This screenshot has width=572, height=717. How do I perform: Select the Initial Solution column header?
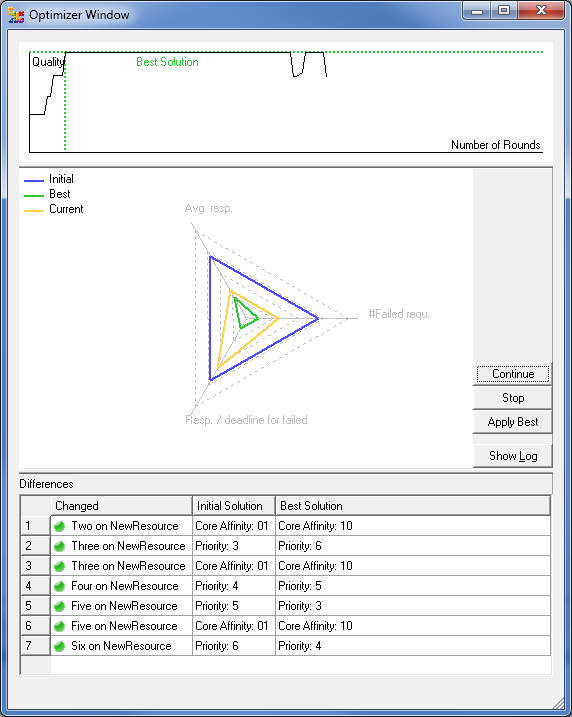[x=234, y=506]
